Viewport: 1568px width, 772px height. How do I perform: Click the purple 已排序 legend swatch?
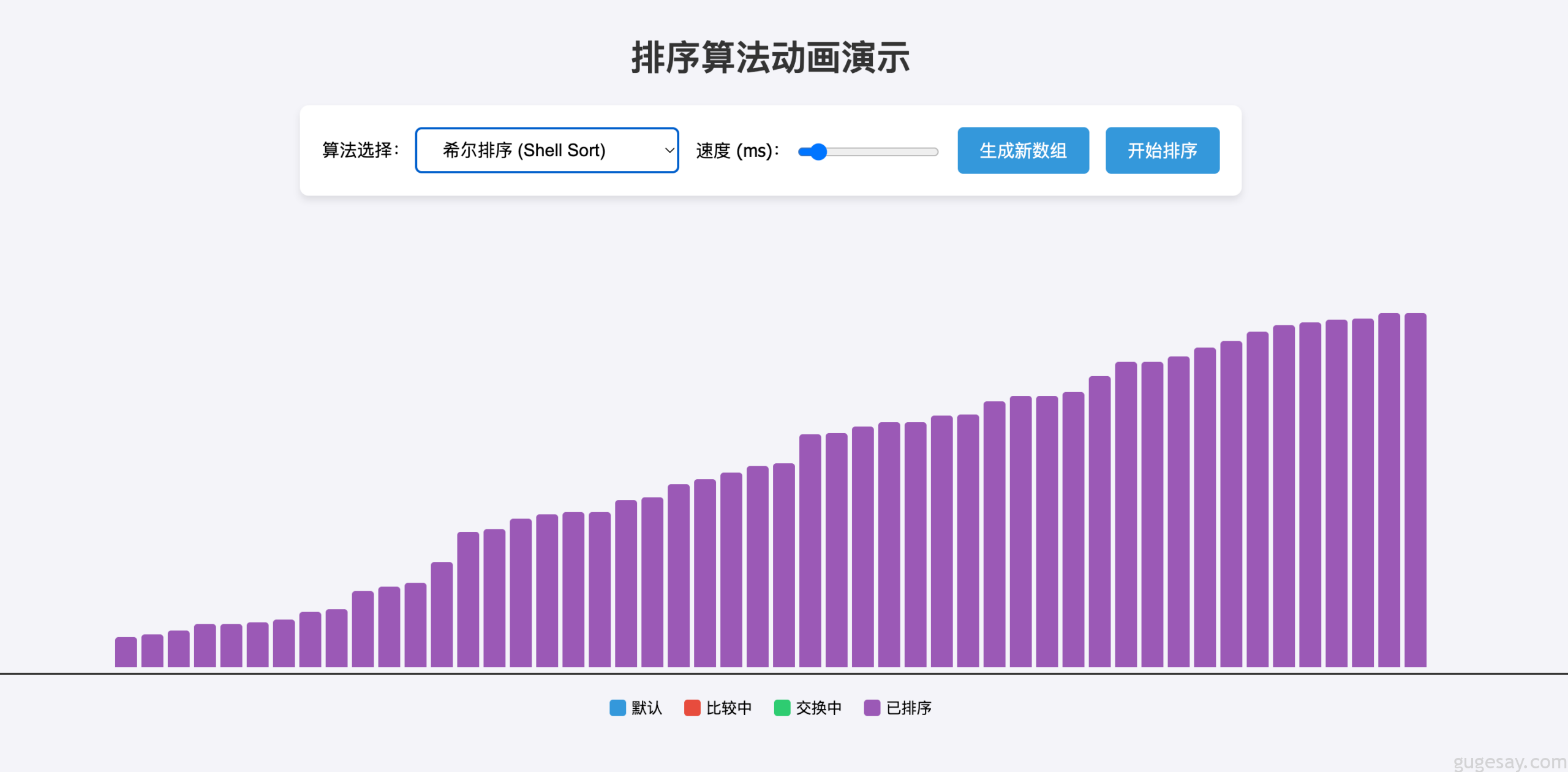(872, 708)
